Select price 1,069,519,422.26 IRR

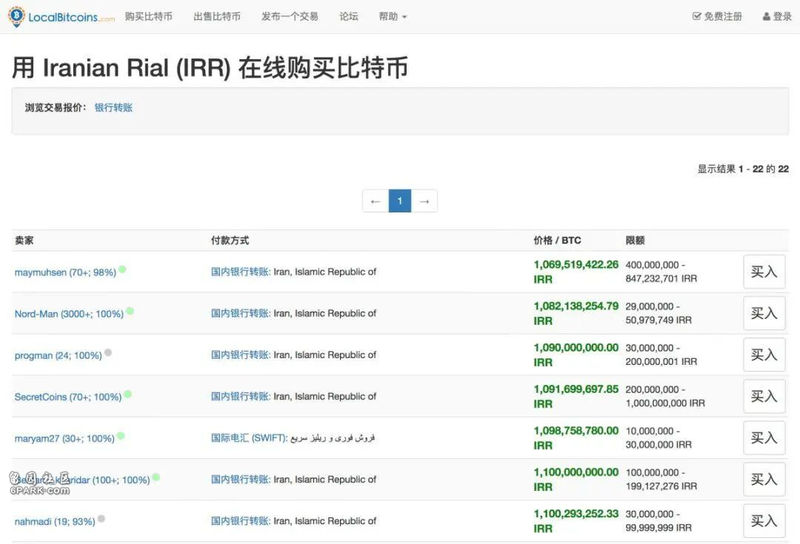576,272
